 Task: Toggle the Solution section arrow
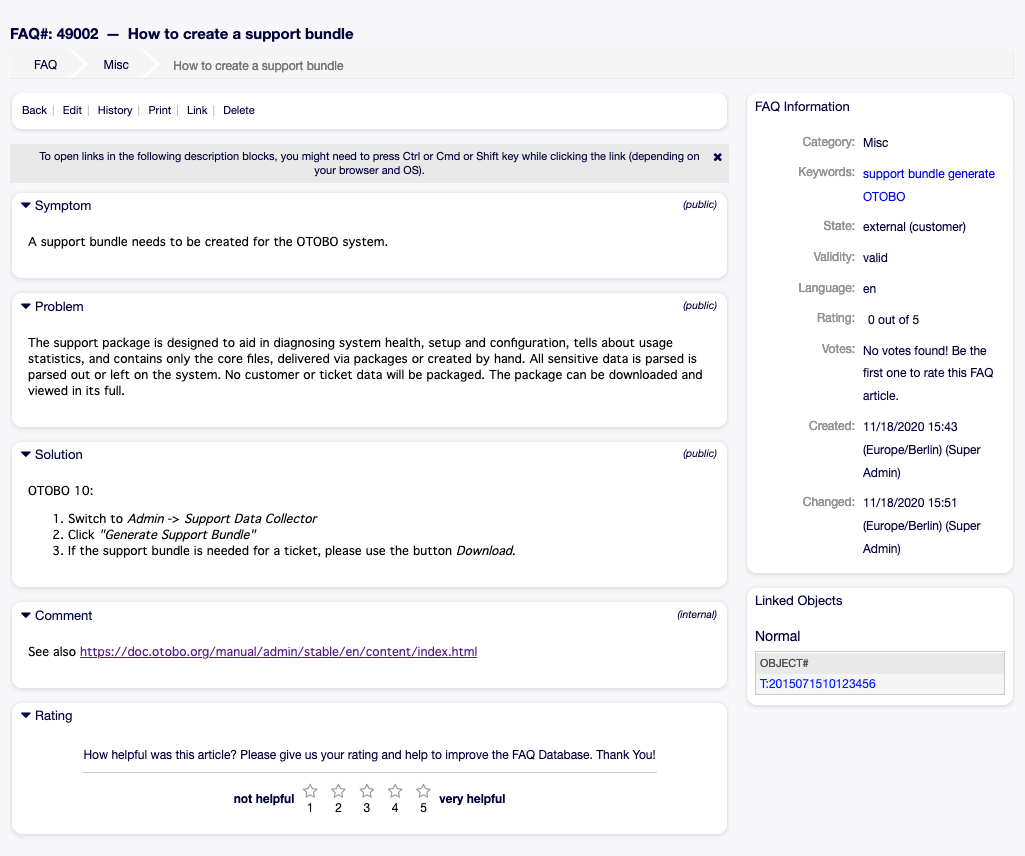[x=27, y=455]
